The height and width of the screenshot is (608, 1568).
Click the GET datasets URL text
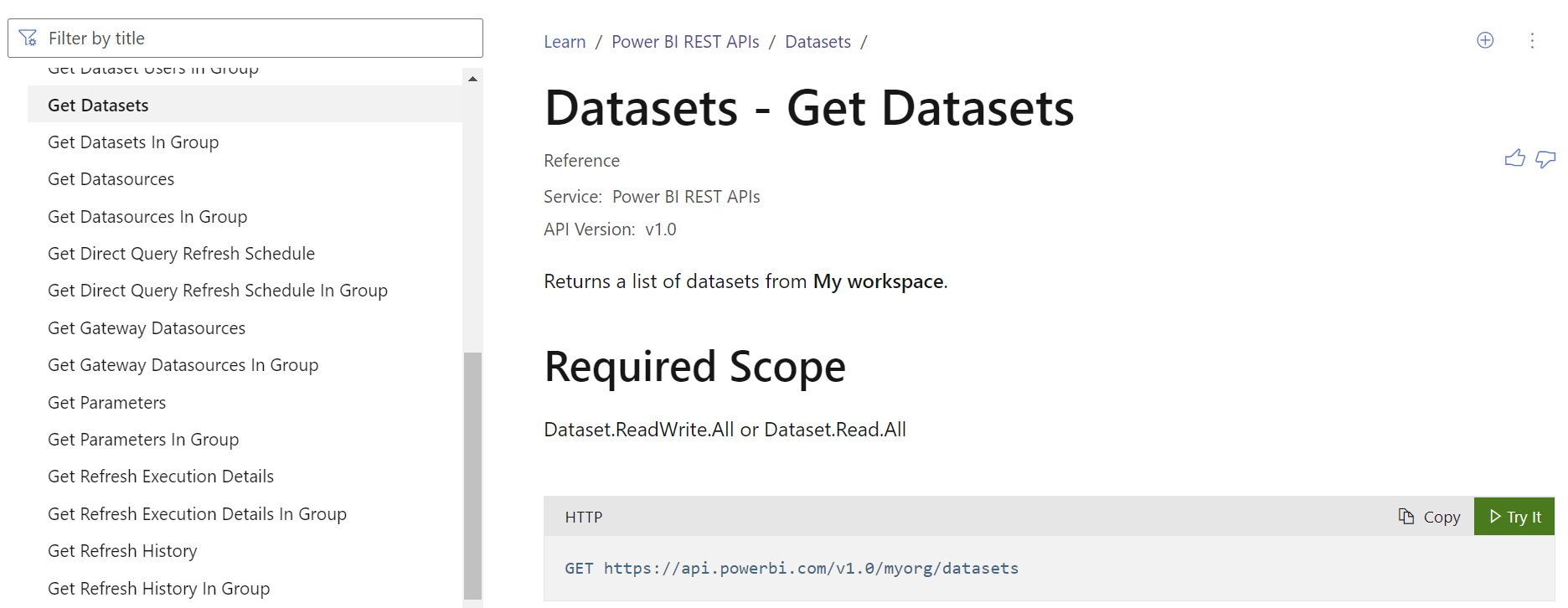tap(792, 569)
